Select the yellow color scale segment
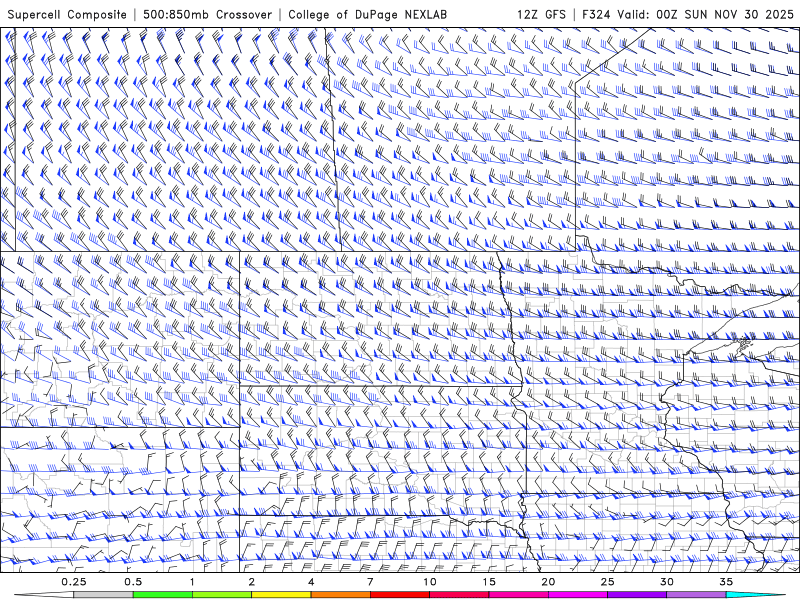Screen dimensions: 800x600 click(x=281, y=595)
